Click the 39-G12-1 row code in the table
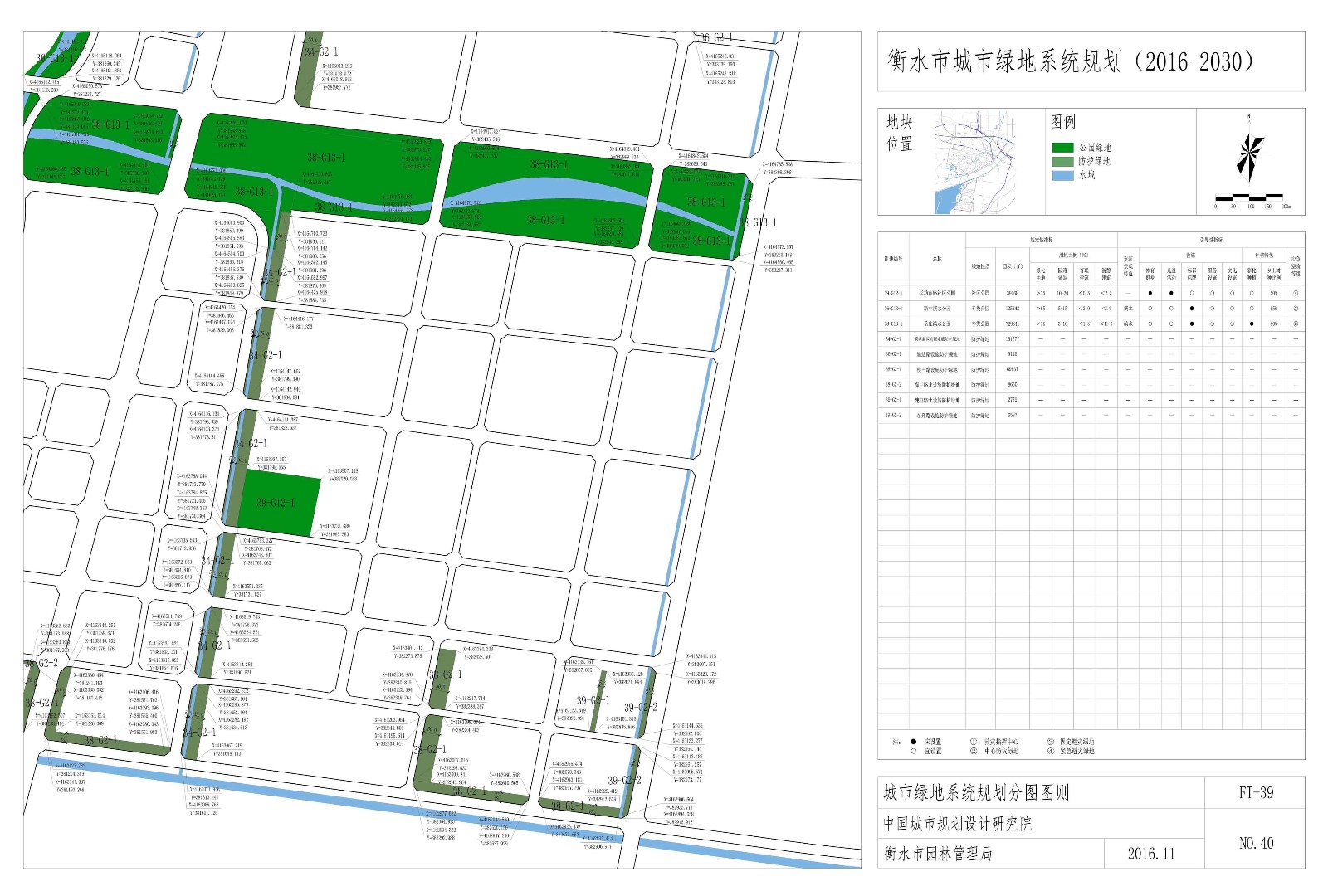The image size is (1328, 896). [x=893, y=293]
